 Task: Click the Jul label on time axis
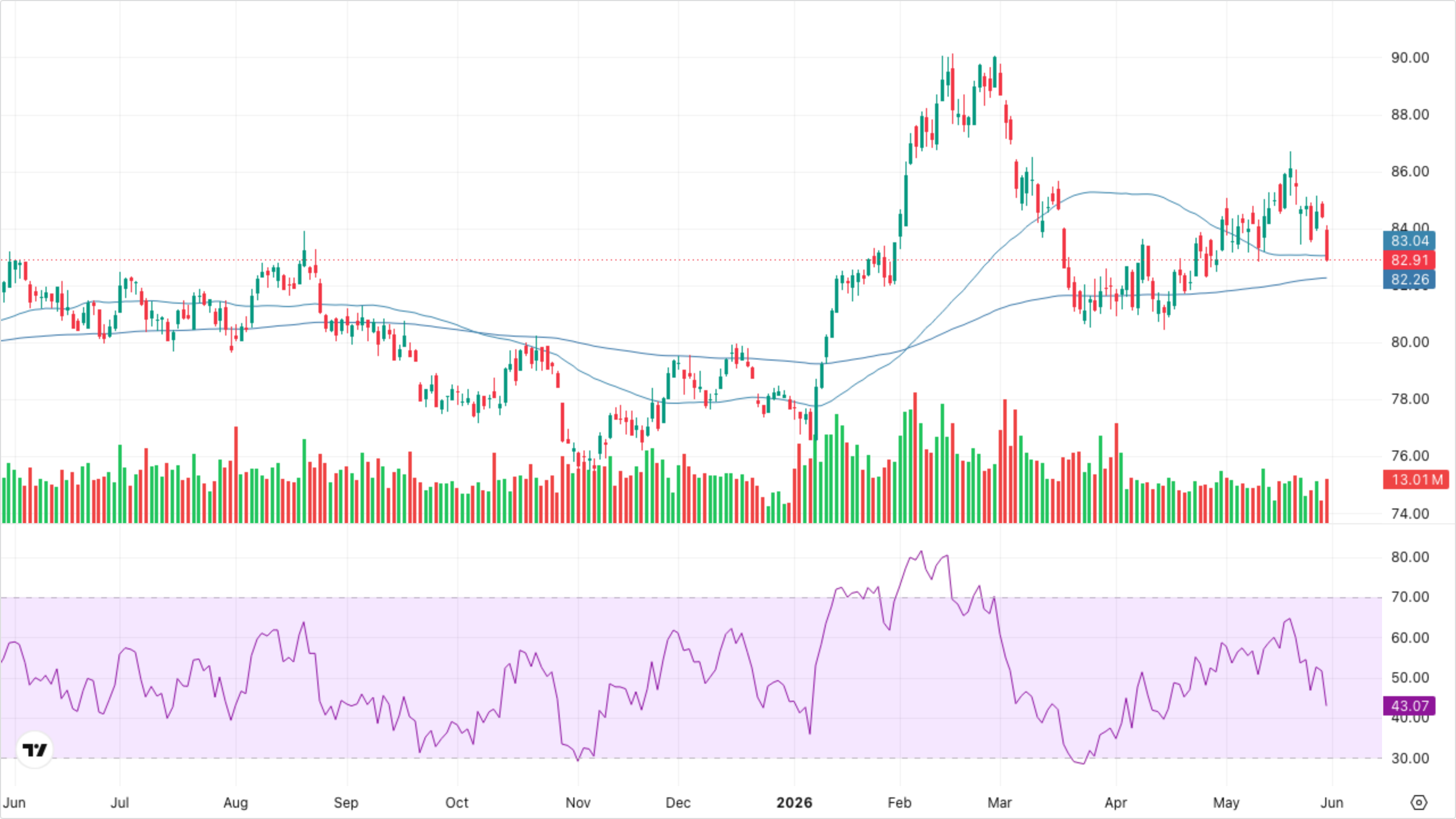pos(119,803)
